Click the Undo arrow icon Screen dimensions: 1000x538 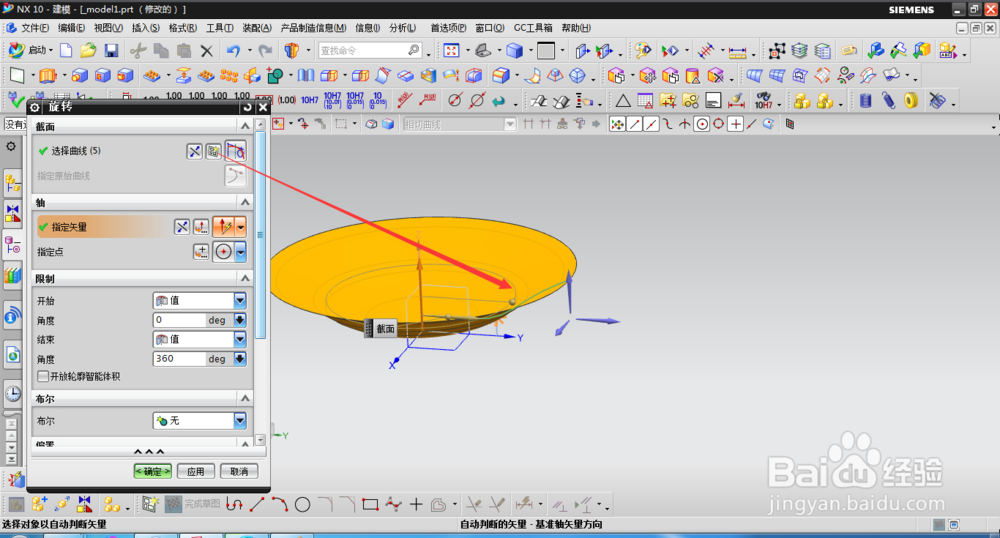pyautogui.click(x=233, y=50)
